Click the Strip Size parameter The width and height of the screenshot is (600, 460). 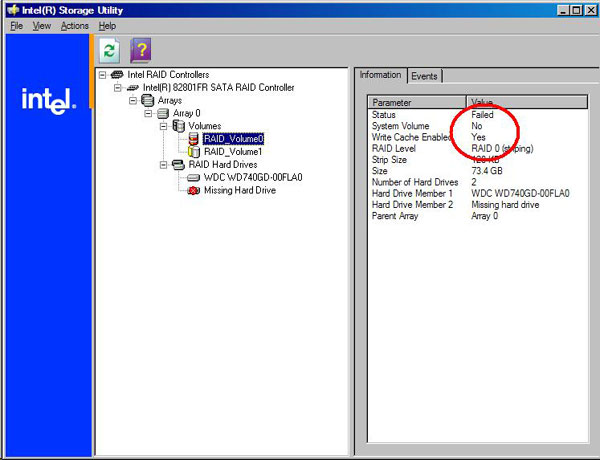389,160
